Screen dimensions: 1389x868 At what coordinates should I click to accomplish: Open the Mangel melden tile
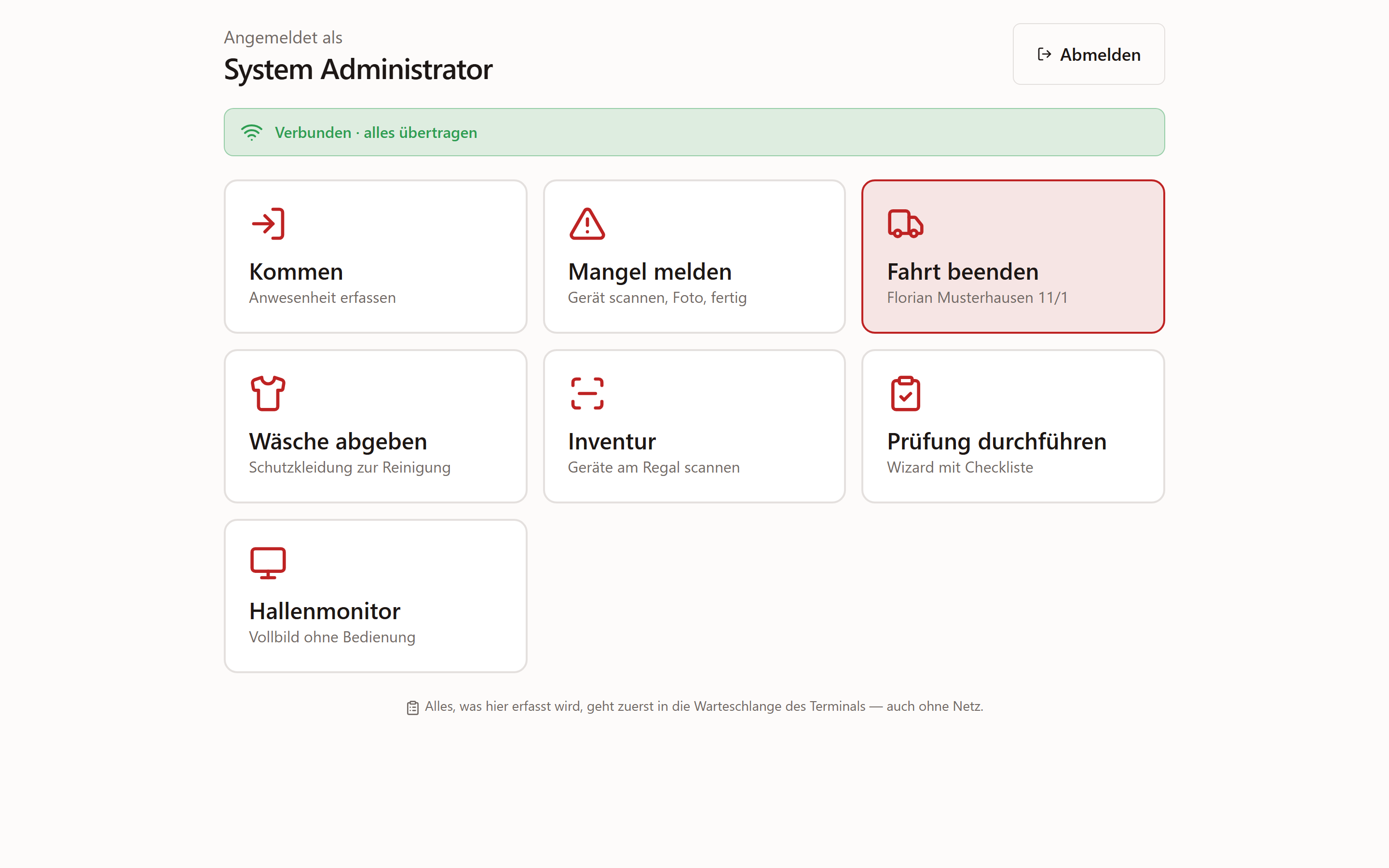click(x=694, y=257)
